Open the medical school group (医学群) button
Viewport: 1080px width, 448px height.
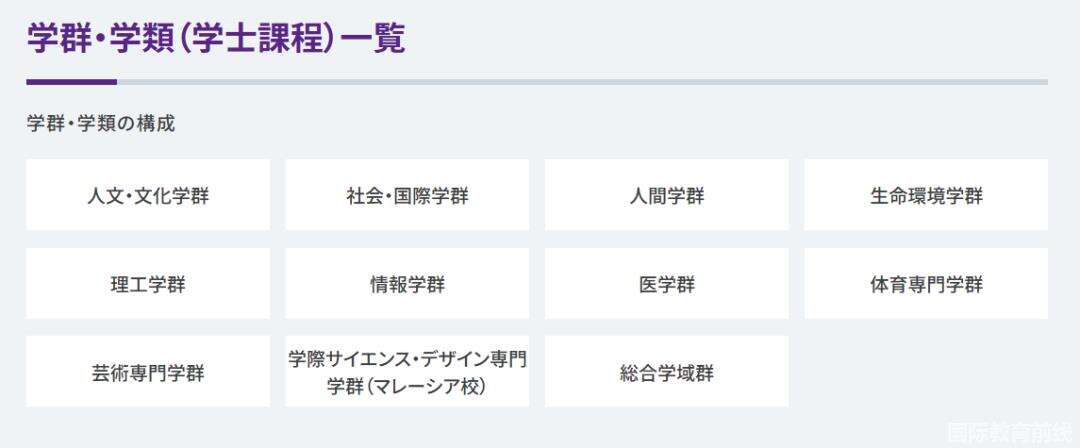pyautogui.click(x=666, y=284)
